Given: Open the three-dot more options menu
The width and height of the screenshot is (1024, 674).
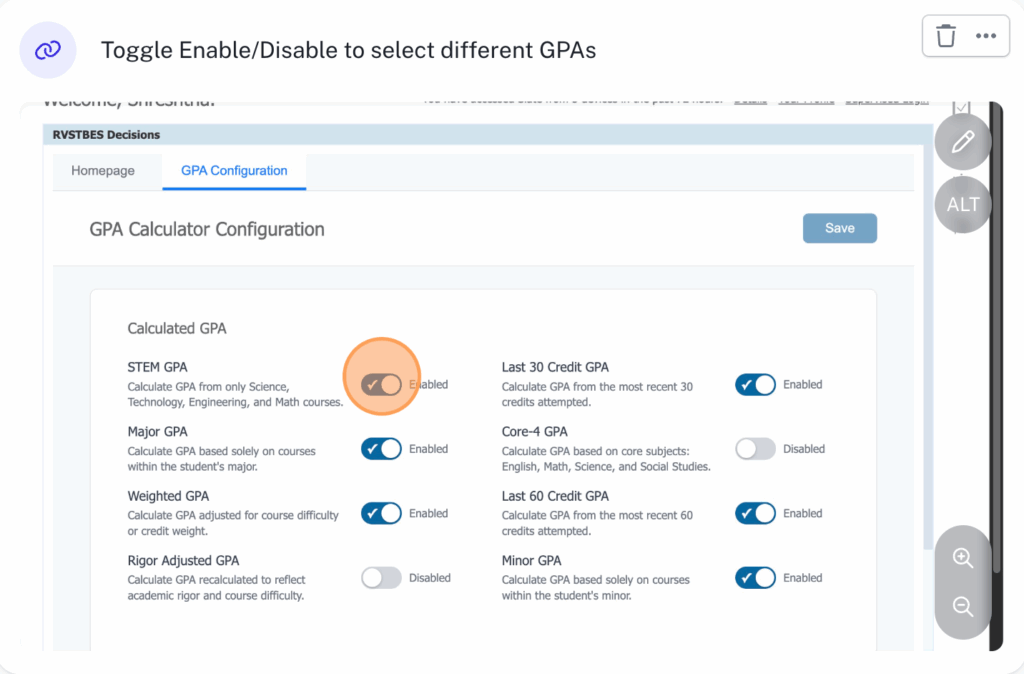Looking at the screenshot, I should click(x=986, y=36).
